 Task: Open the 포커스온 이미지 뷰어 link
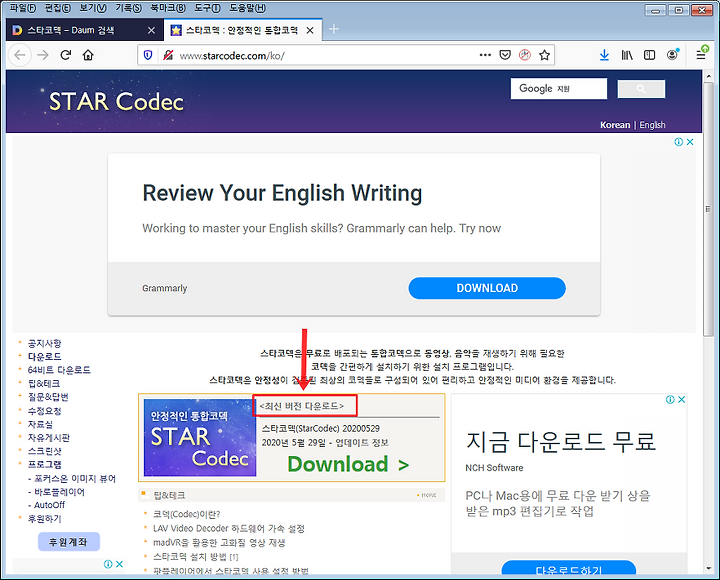tap(75, 479)
